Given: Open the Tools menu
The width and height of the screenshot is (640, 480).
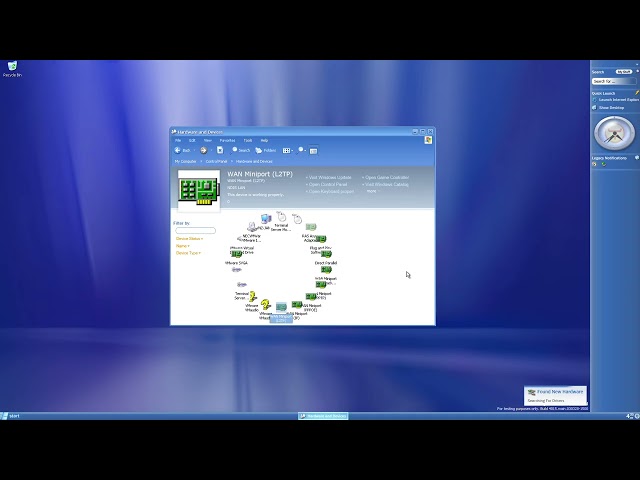Looking at the screenshot, I should (x=248, y=140).
